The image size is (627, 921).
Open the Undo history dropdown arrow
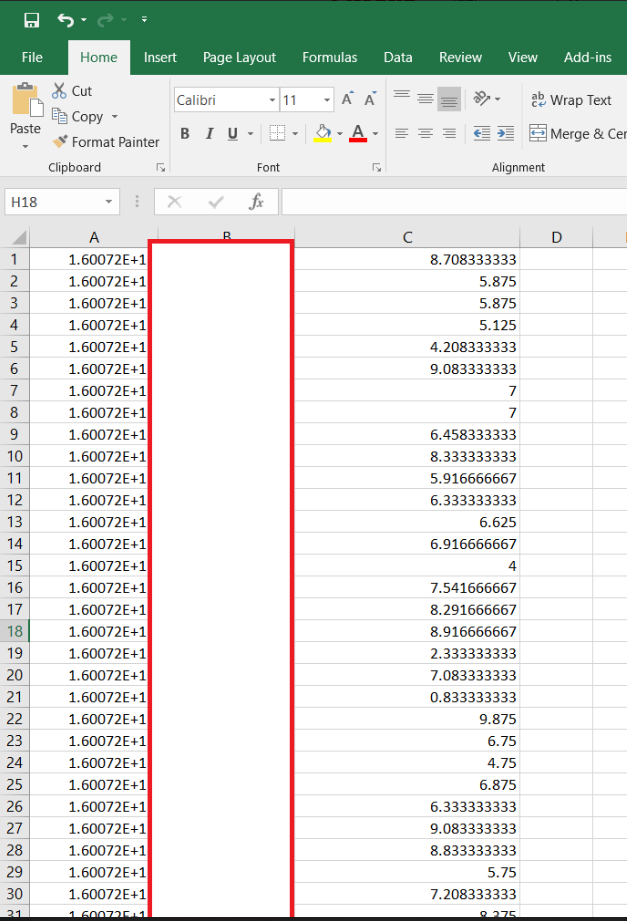tap(83, 21)
